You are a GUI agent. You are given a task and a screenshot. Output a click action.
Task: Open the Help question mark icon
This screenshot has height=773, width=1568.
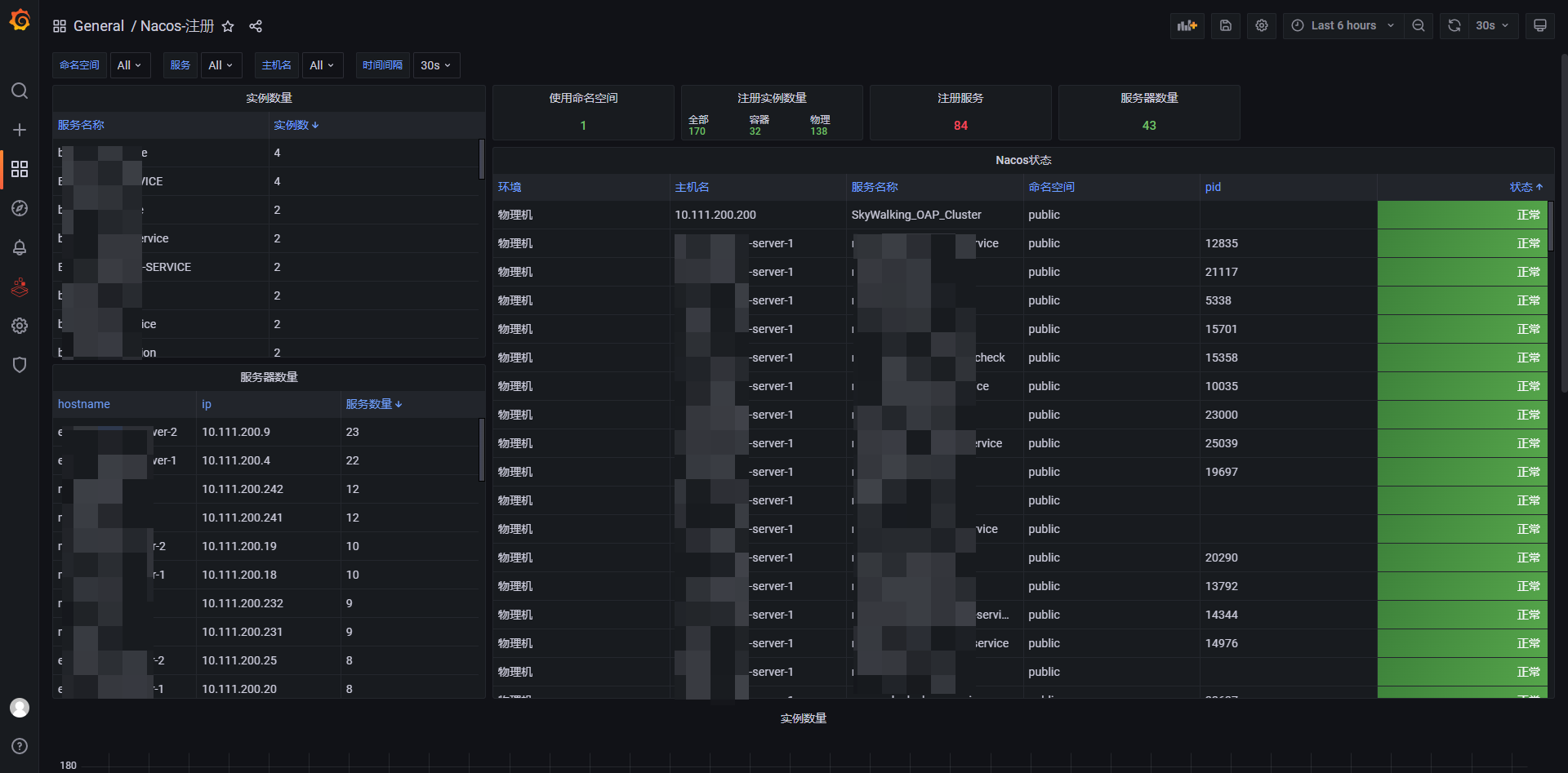(x=20, y=746)
